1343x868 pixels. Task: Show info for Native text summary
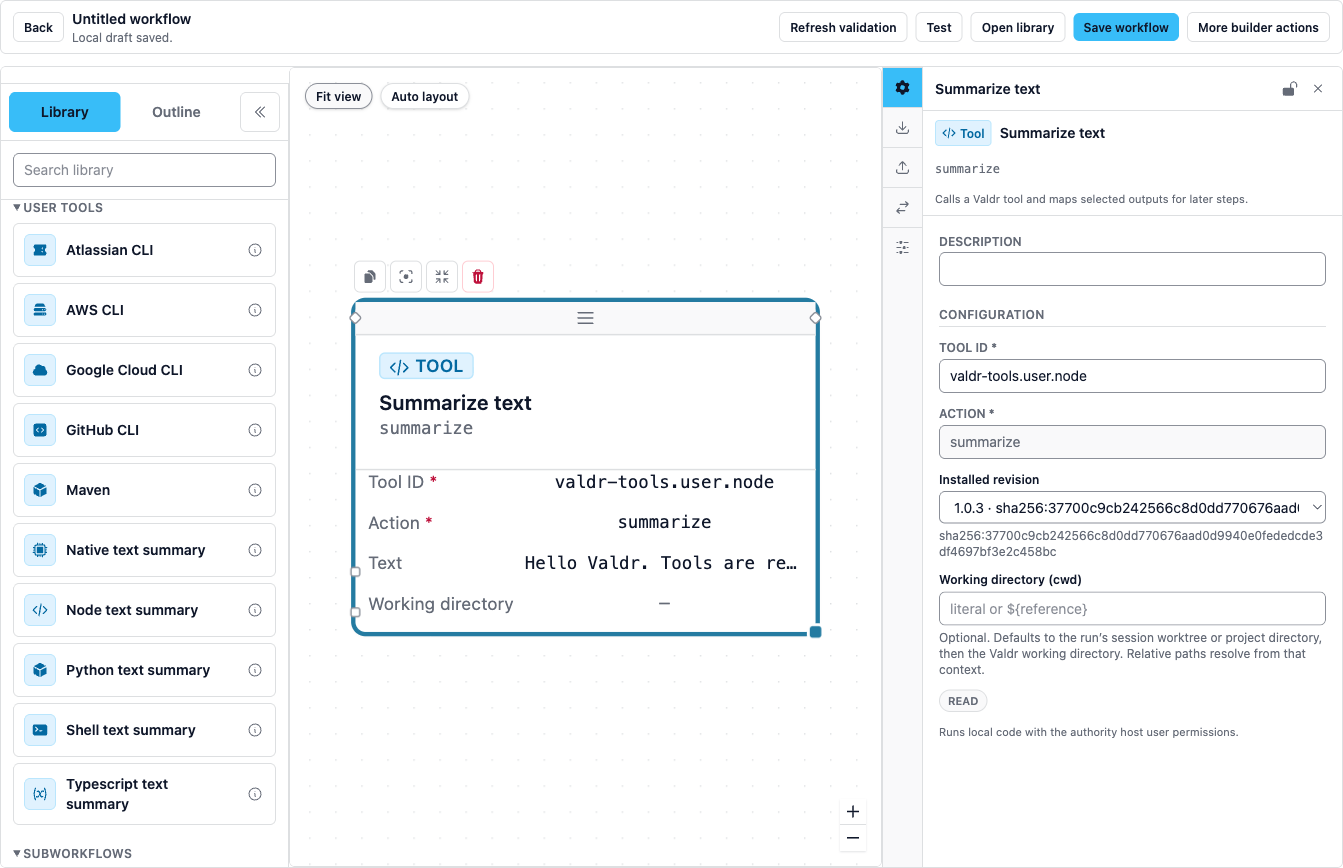pyautogui.click(x=255, y=550)
